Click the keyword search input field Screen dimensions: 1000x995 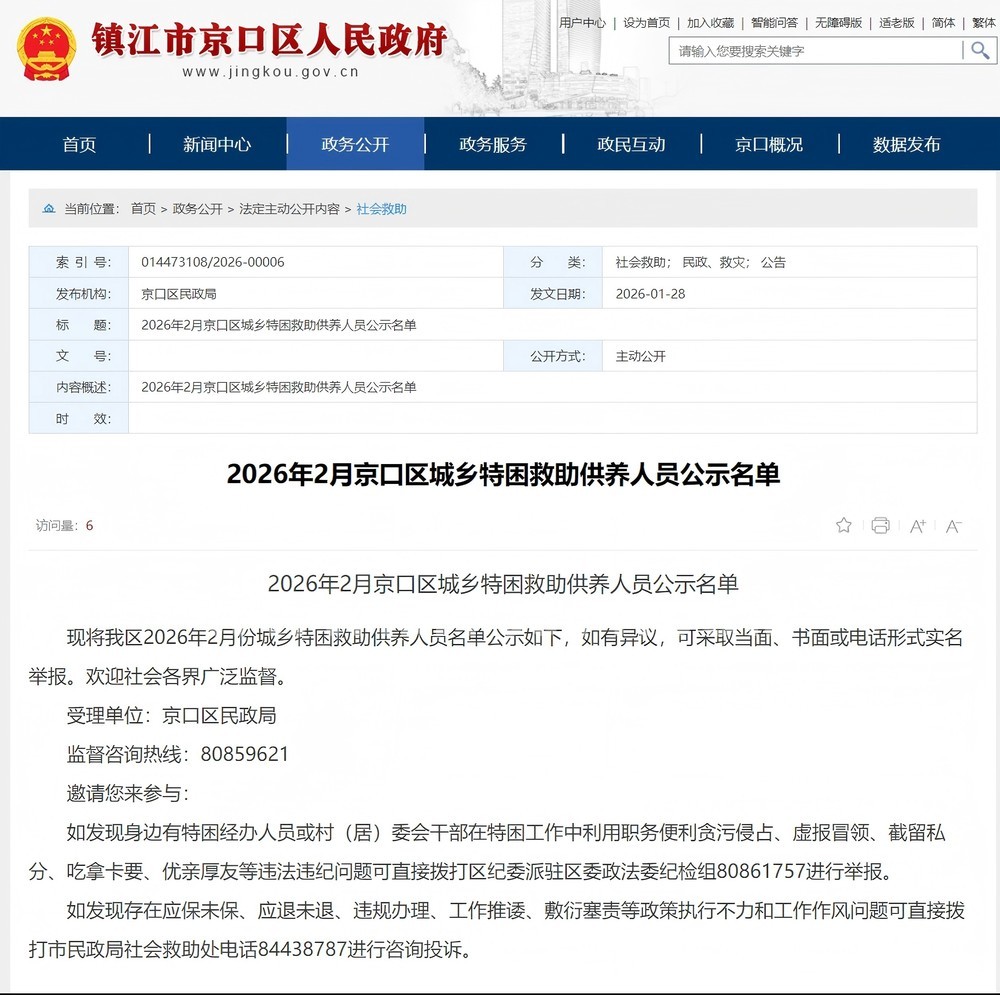point(815,51)
